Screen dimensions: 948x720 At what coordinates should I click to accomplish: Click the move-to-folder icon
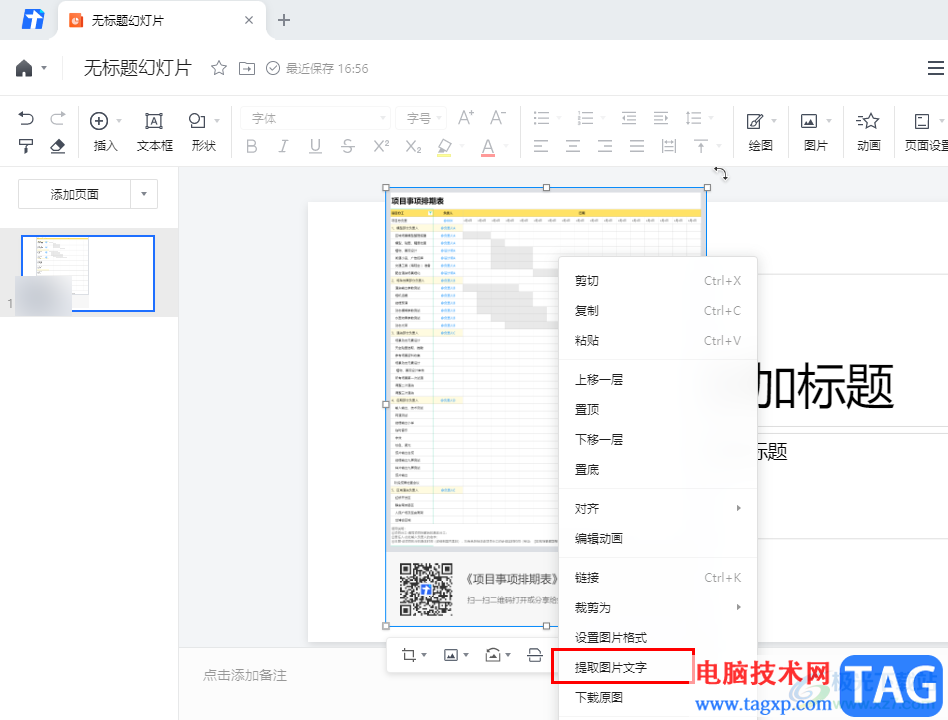tap(247, 68)
